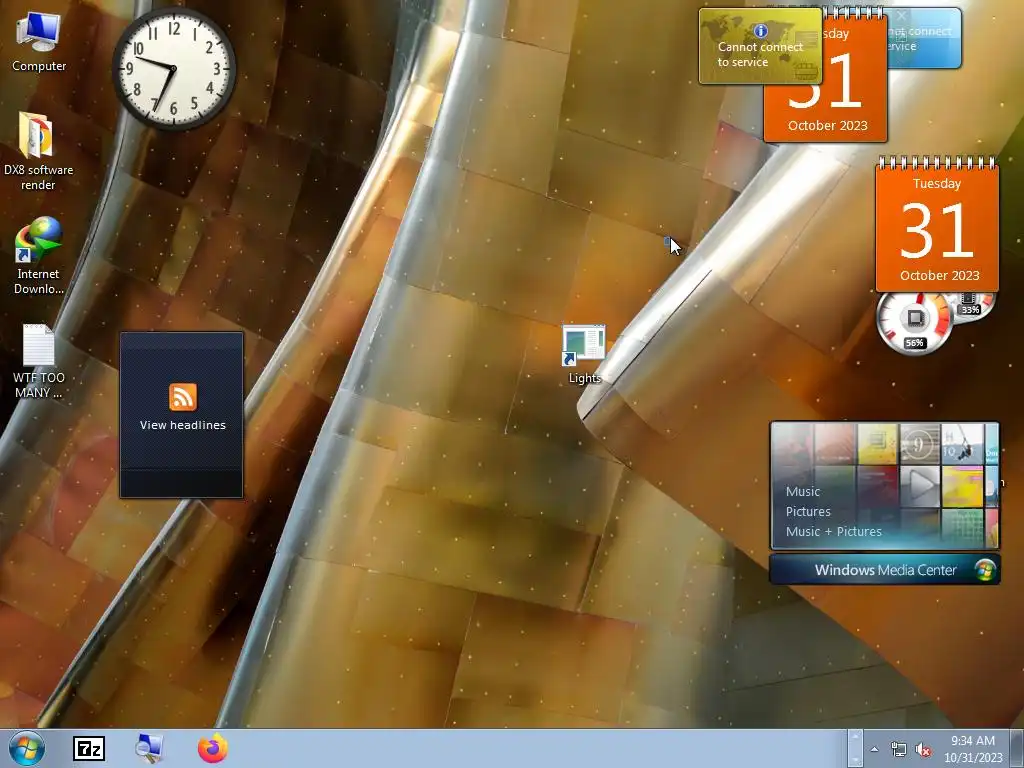The height and width of the screenshot is (768, 1024).
Task: Select the Internet Download Manager shortcut
Action: pos(39,256)
